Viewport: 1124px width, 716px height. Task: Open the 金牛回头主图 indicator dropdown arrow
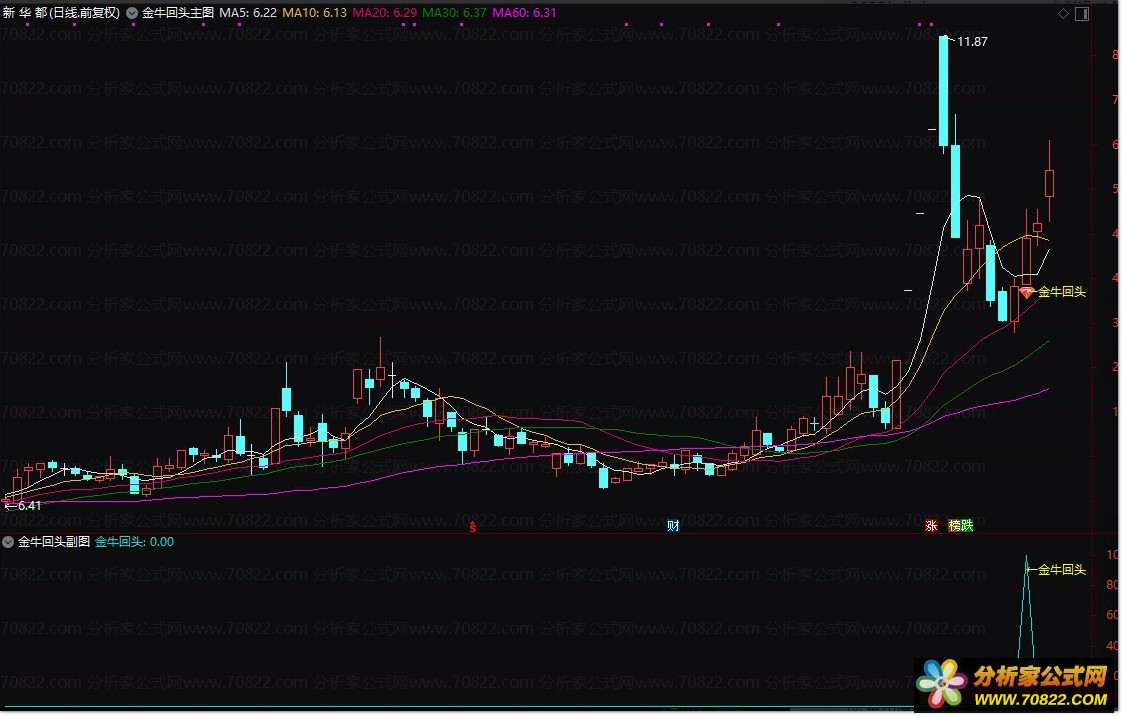[x=132, y=13]
